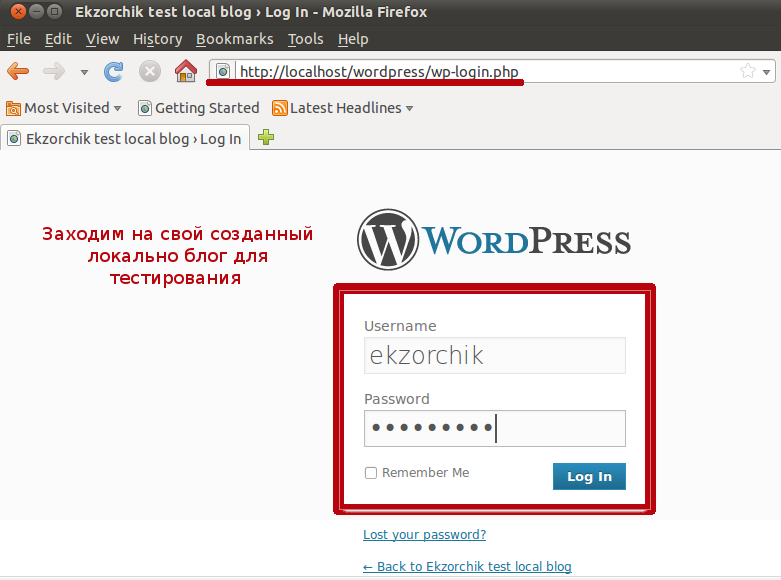Follow the Lost your password link
This screenshot has height=580, width=781.
tap(424, 535)
